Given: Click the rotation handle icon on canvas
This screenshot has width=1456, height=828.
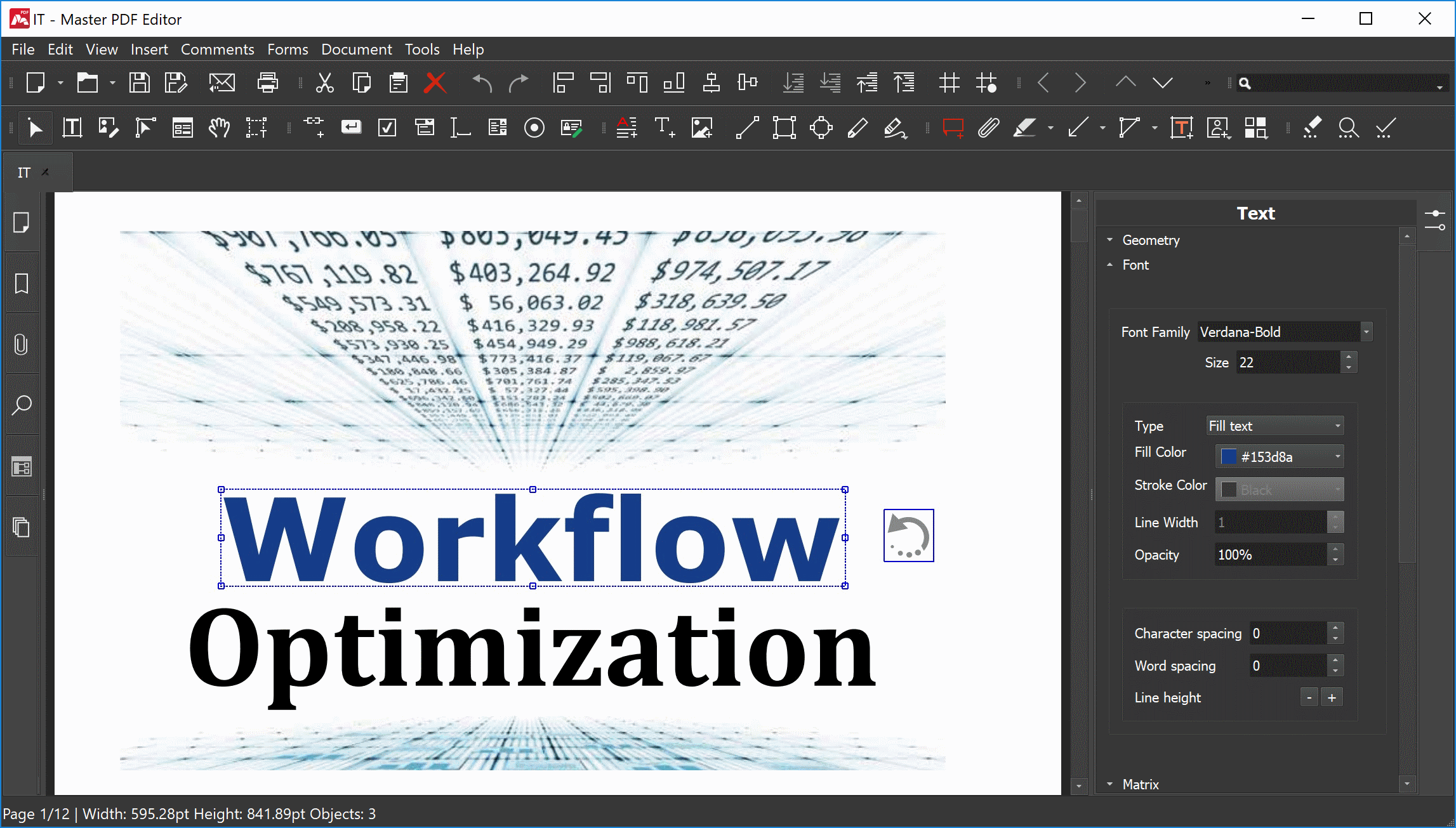Looking at the screenshot, I should point(907,534).
